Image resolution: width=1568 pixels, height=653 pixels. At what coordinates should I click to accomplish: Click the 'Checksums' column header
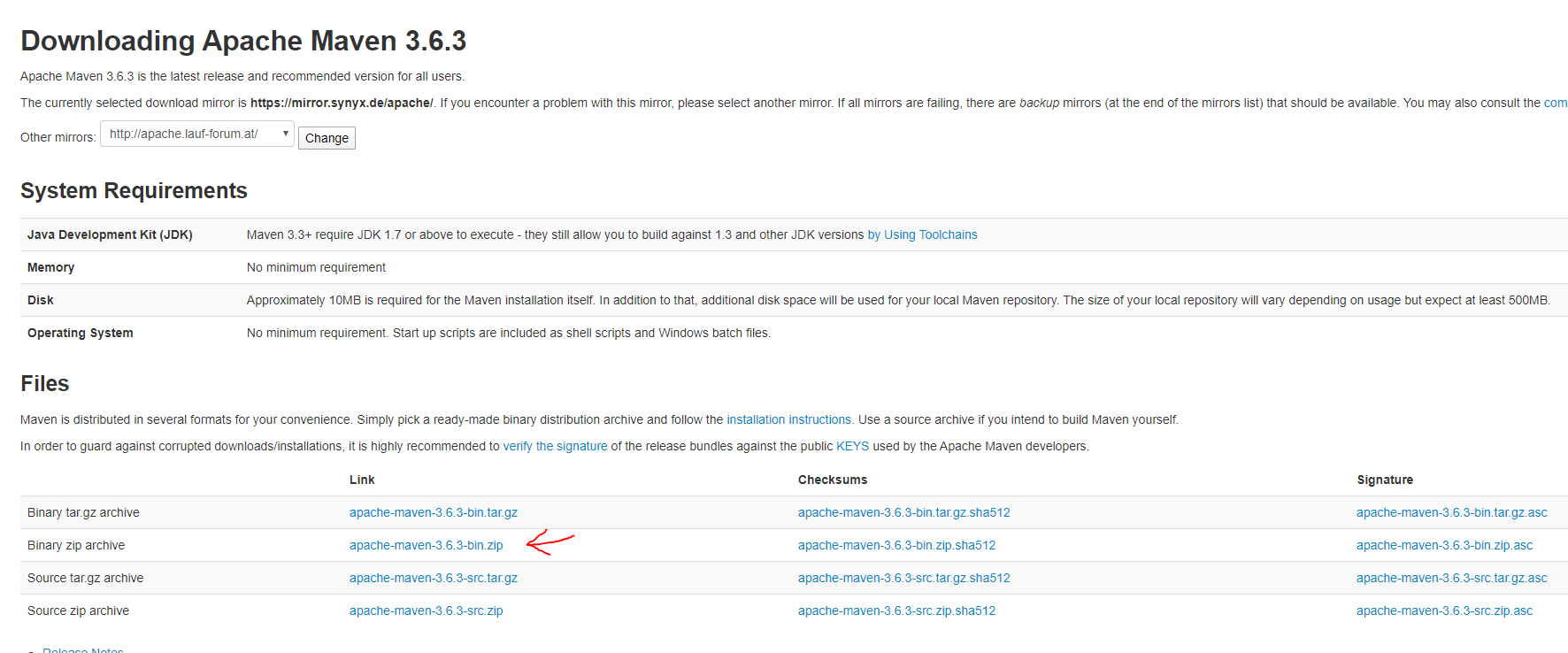[x=833, y=480]
